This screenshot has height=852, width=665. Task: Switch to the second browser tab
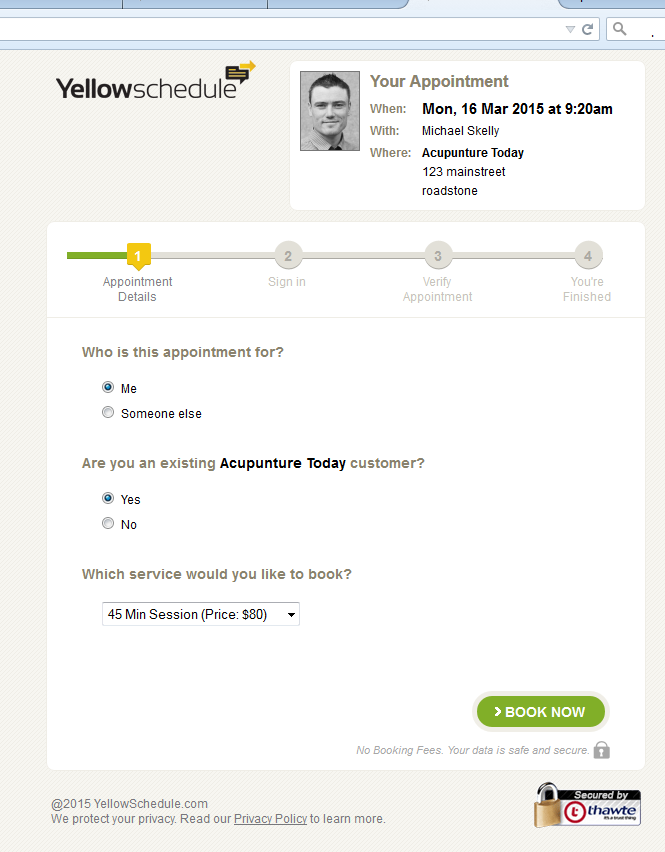point(195,4)
